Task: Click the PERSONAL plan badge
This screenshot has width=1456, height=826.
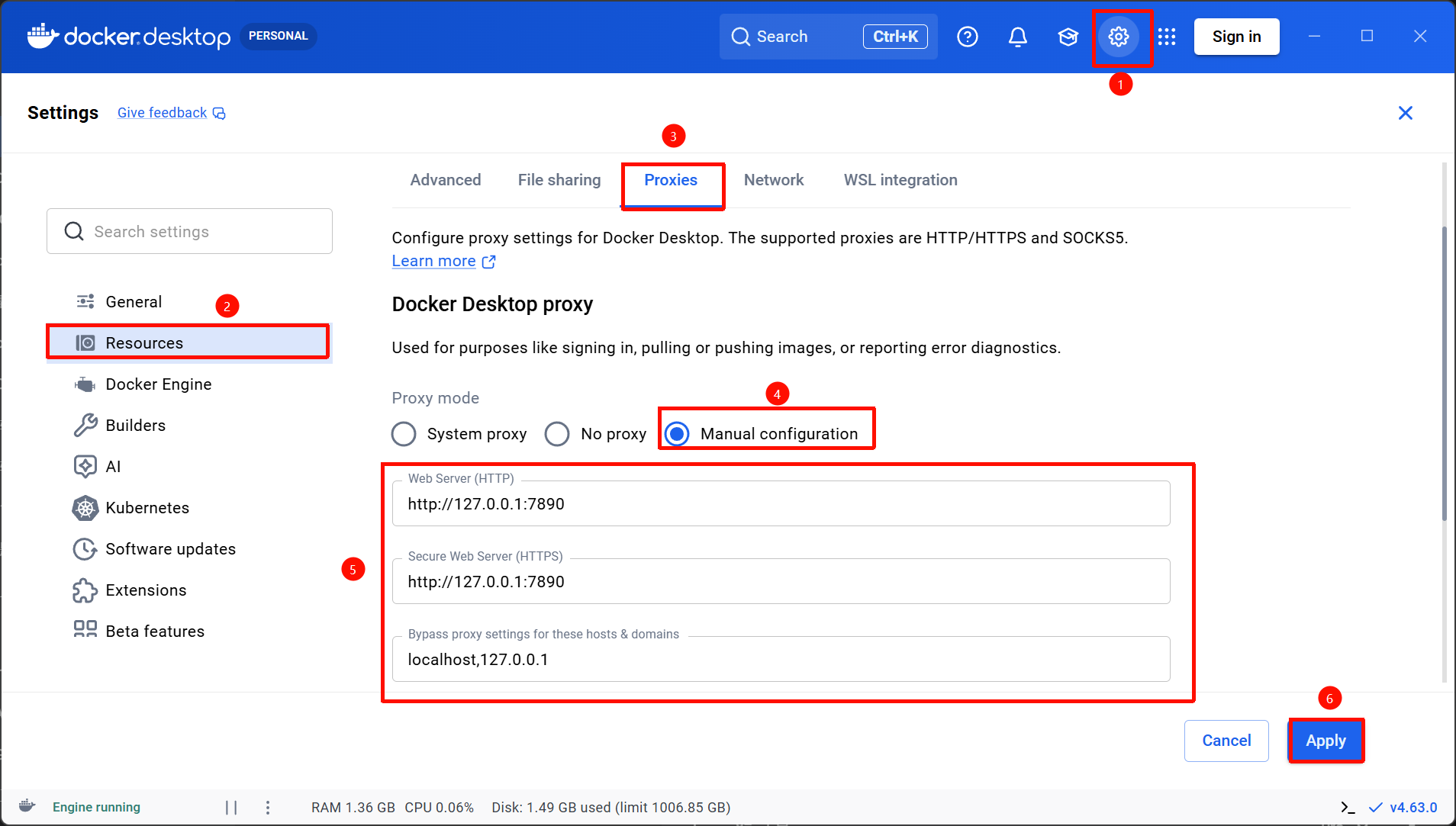Action: pyautogui.click(x=279, y=36)
